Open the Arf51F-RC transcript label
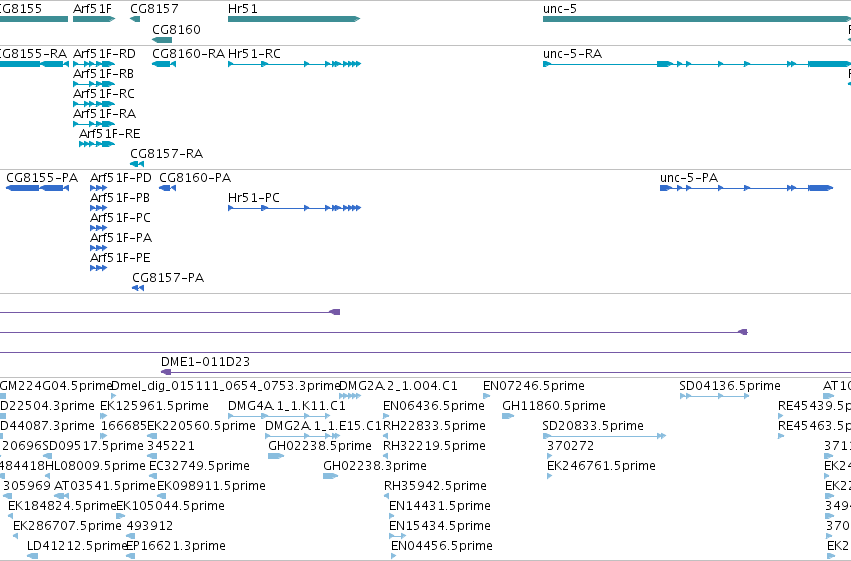Image resolution: width=851 pixels, height=561 pixels. click(104, 94)
